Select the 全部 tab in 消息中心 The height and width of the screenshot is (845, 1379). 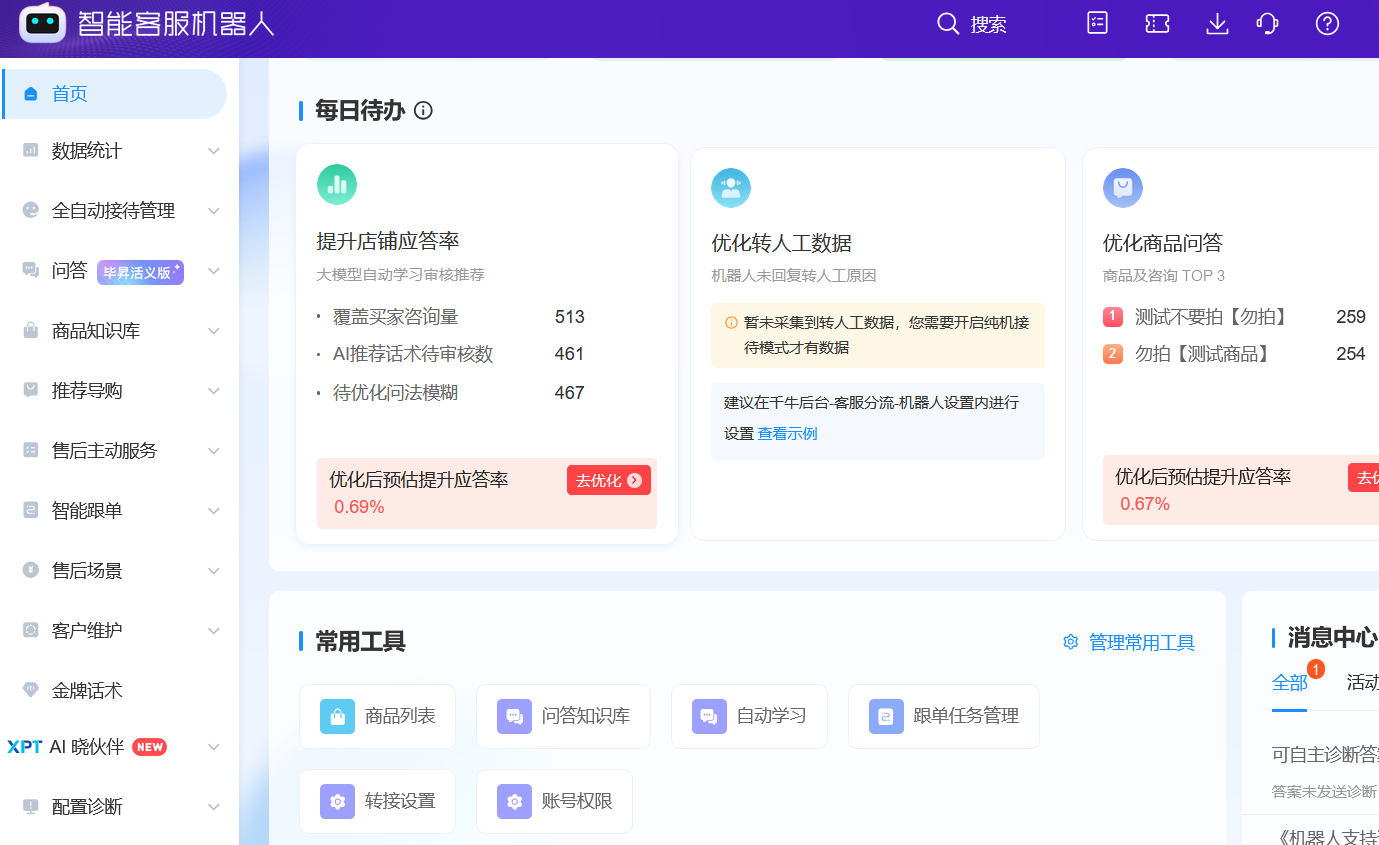coord(1289,683)
